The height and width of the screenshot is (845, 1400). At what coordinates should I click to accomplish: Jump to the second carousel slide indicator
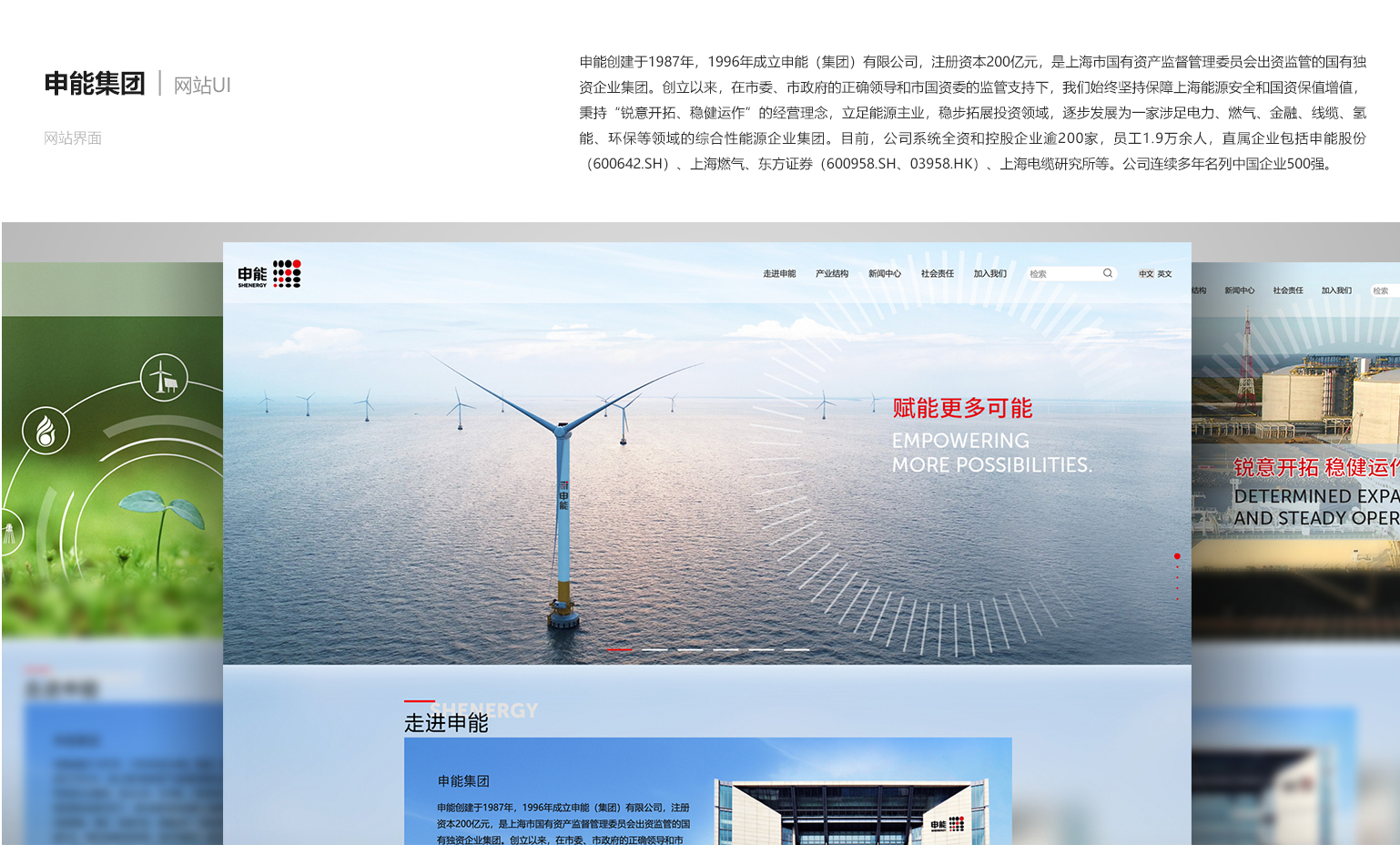tap(654, 650)
